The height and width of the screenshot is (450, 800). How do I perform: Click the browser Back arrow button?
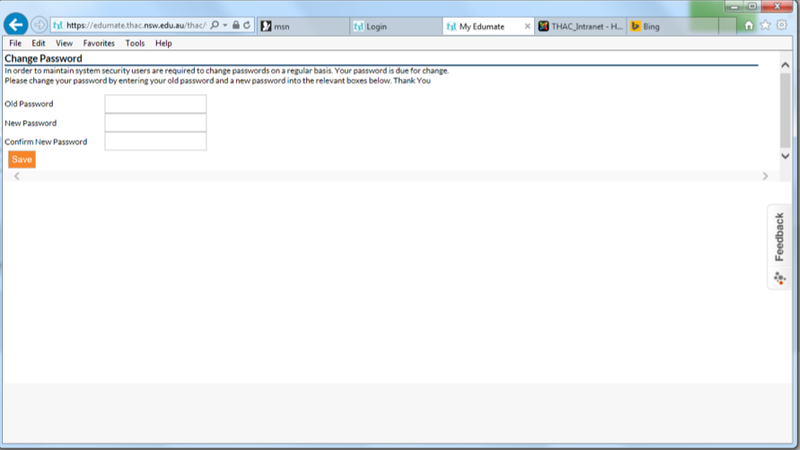click(16, 24)
